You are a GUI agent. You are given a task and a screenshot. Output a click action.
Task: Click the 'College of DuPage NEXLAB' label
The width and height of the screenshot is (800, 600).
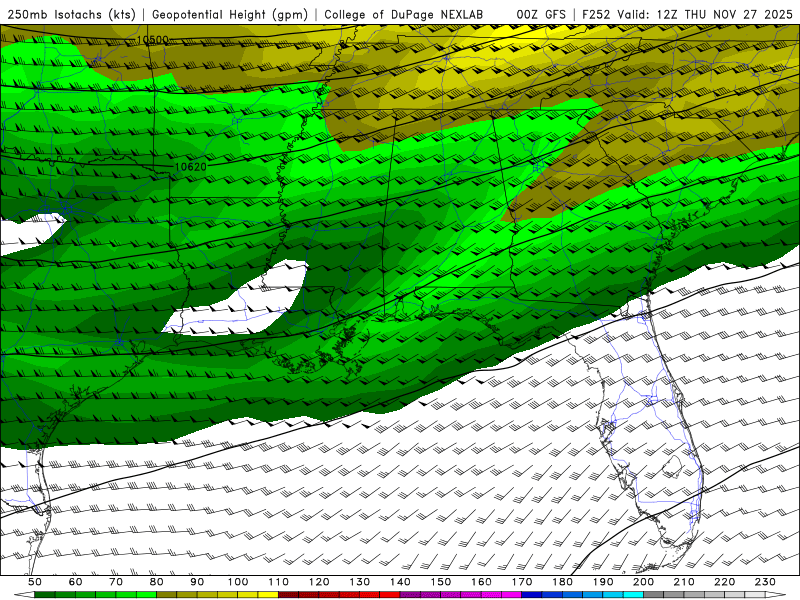[404, 15]
